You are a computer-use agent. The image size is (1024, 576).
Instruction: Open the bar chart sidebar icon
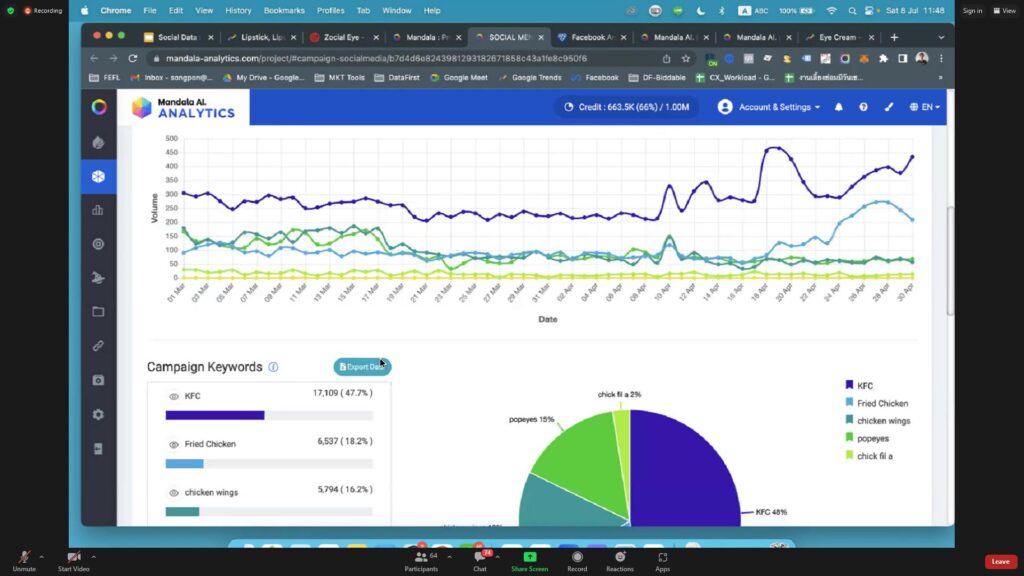click(x=99, y=210)
